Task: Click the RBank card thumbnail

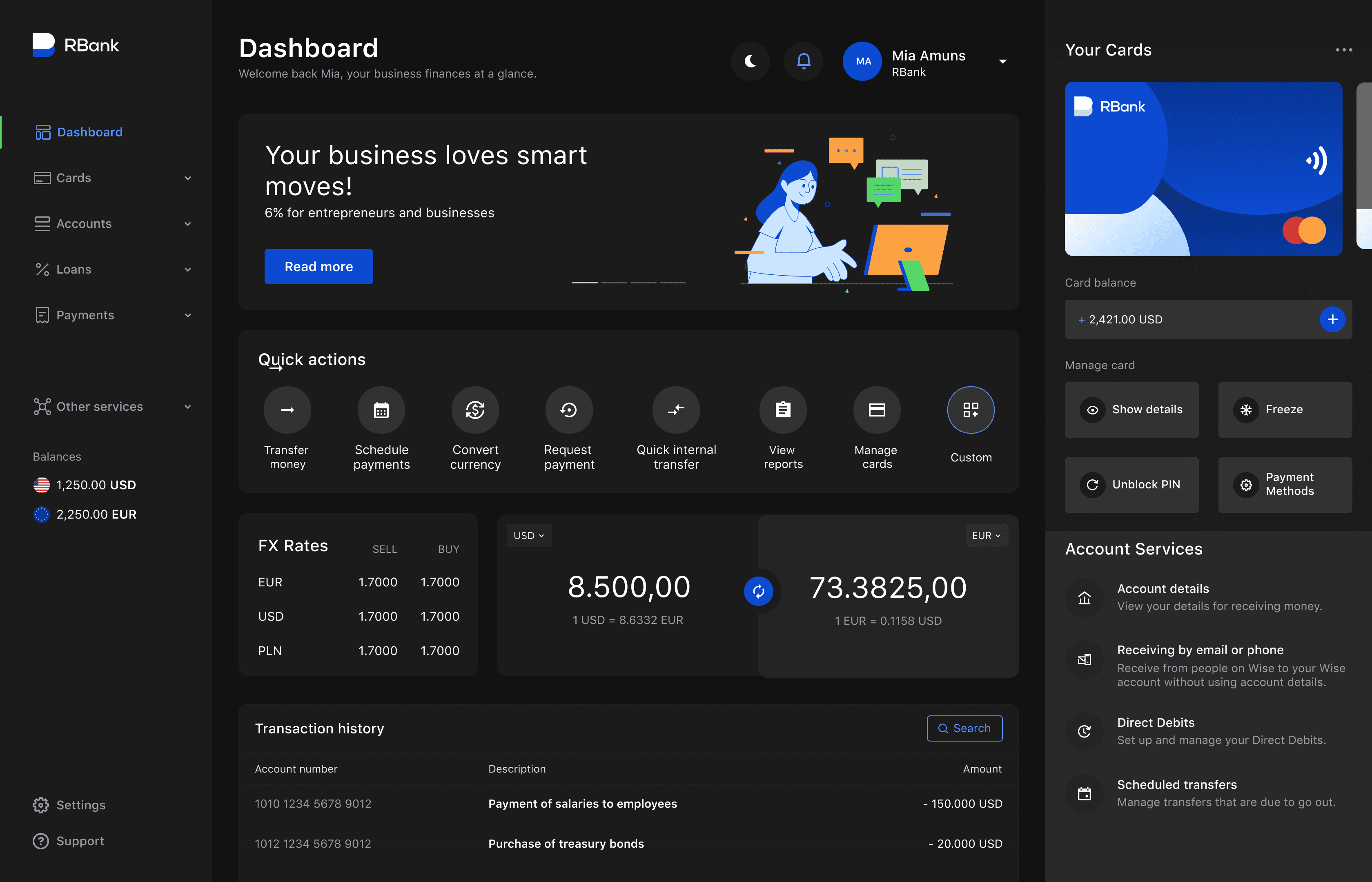Action: (x=1203, y=169)
